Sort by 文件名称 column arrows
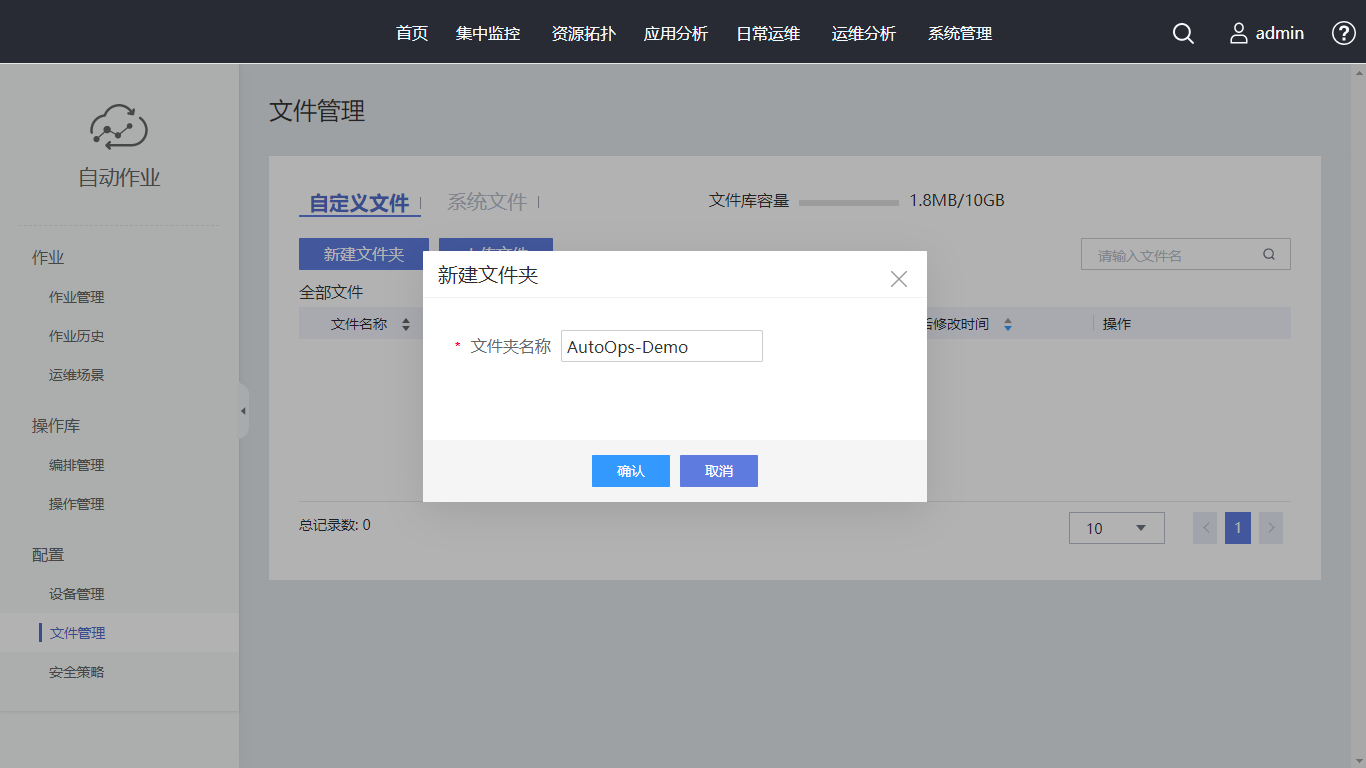1366x768 pixels. [x=406, y=325]
